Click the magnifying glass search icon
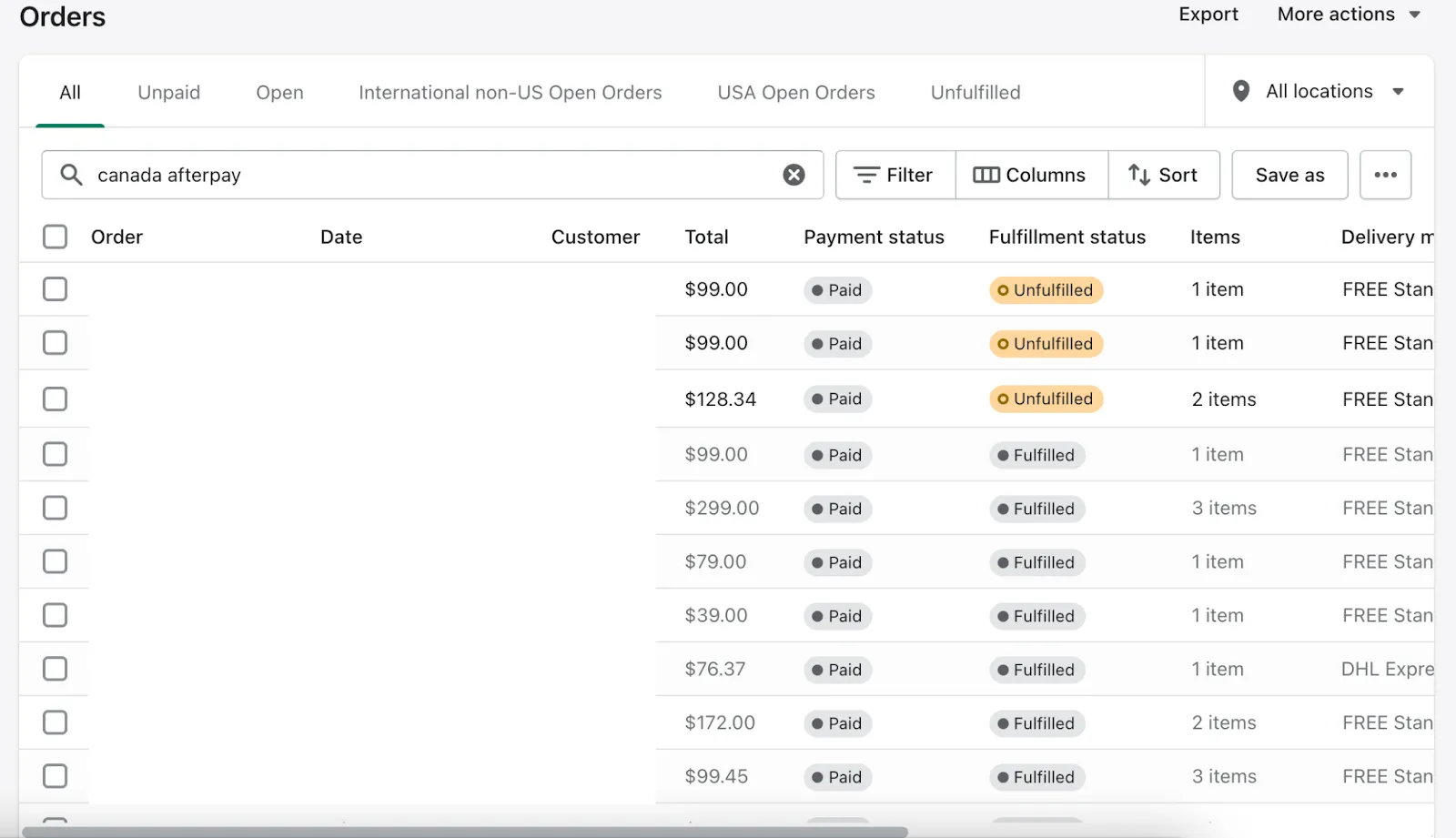 pyautogui.click(x=71, y=175)
